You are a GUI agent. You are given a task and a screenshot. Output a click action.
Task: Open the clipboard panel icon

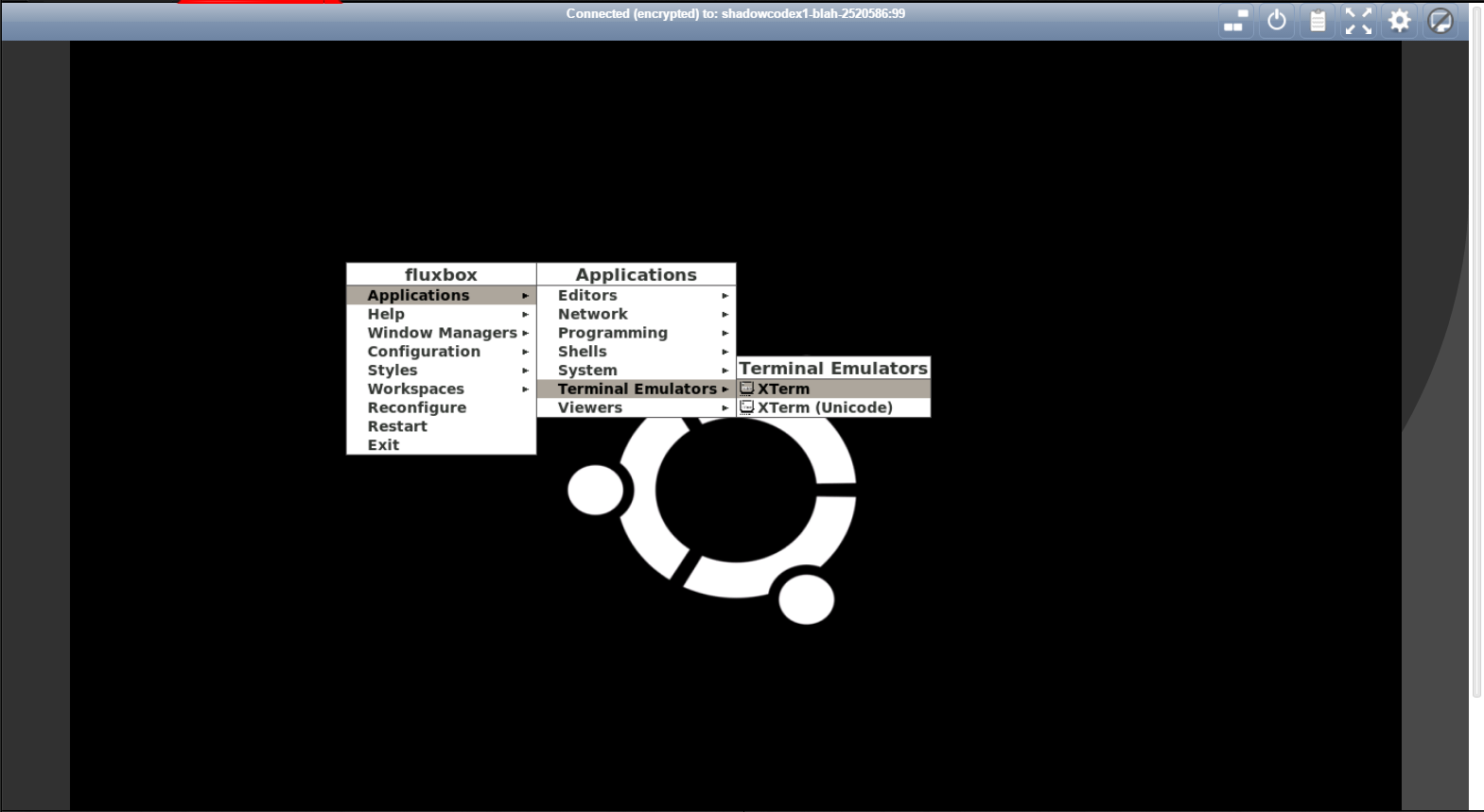(x=1318, y=21)
